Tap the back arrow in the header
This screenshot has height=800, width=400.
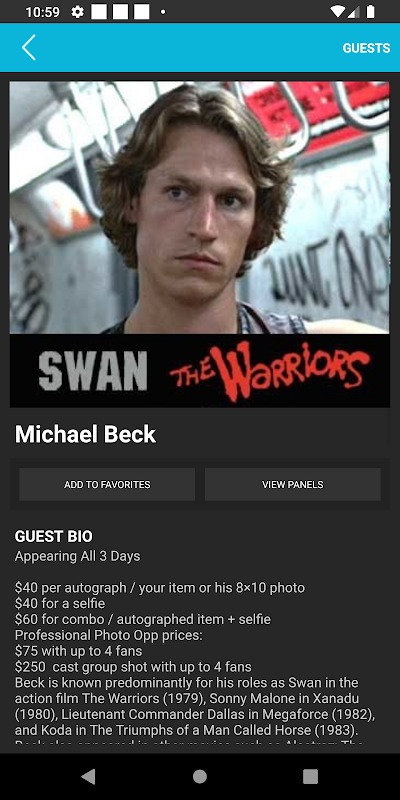29,48
